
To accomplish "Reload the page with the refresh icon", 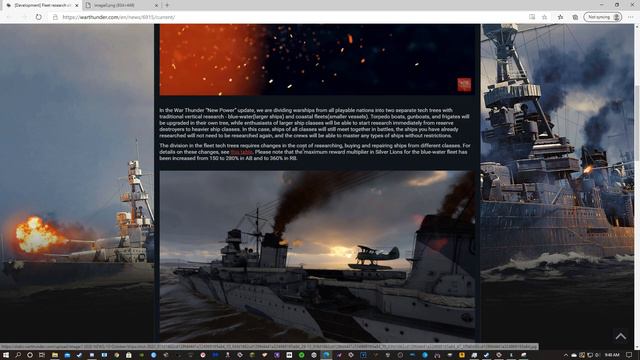I will click(x=38, y=17).
